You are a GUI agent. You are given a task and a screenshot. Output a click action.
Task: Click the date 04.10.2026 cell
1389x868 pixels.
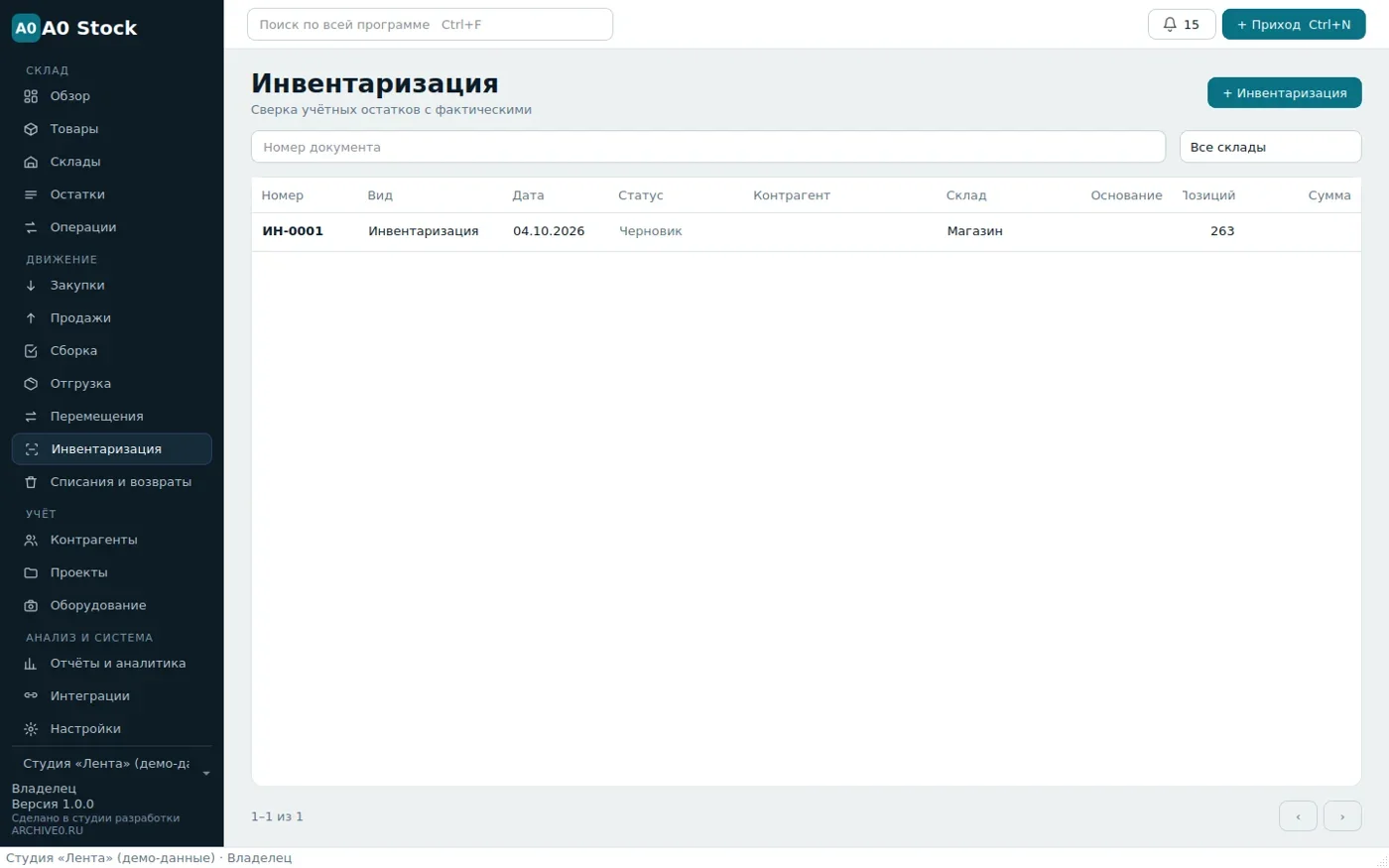(549, 231)
